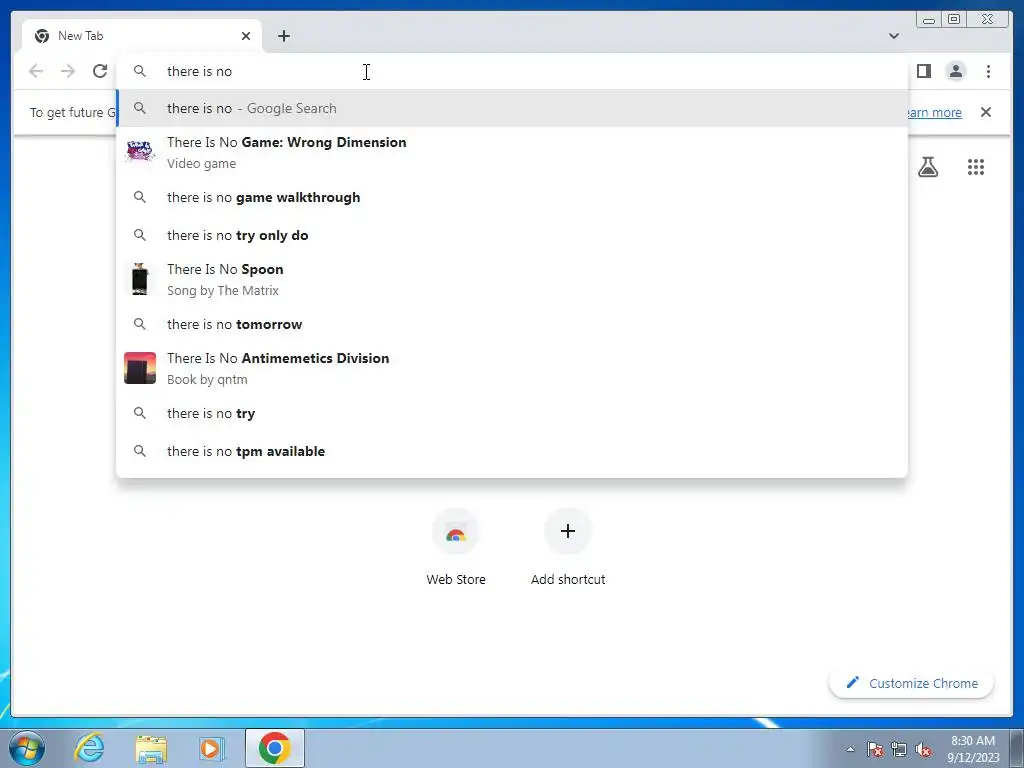Choose 'There Is No Game: Wrong Dimension' suggestion

(512, 152)
